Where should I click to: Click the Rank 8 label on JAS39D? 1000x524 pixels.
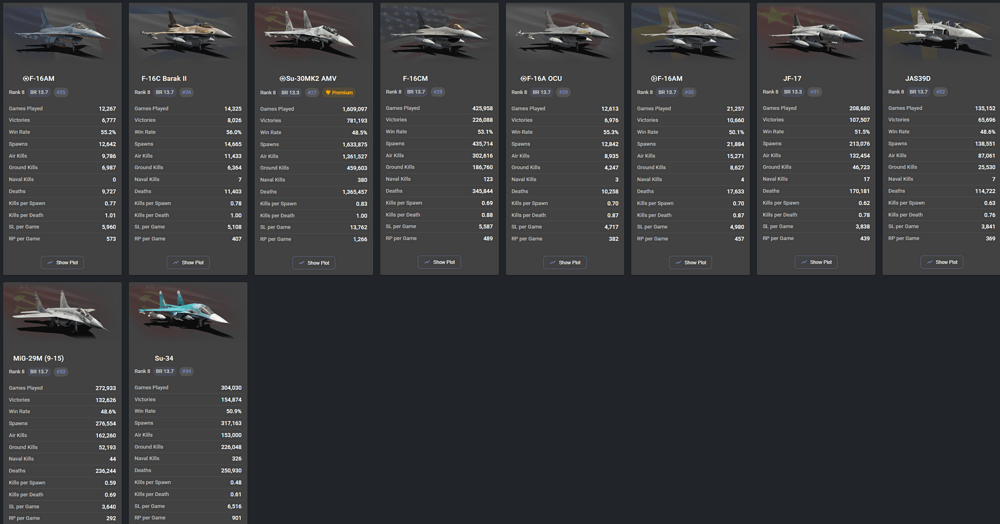[896, 92]
